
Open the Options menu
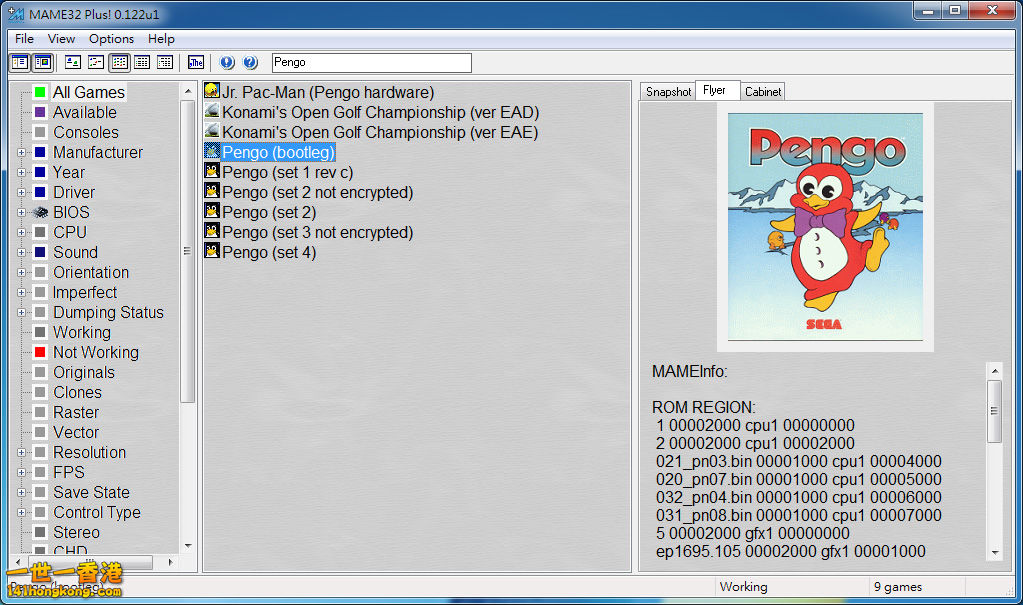(x=111, y=39)
